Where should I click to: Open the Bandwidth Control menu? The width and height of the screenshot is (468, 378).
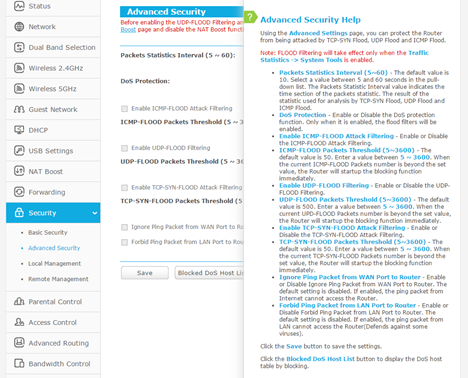[x=53, y=364]
